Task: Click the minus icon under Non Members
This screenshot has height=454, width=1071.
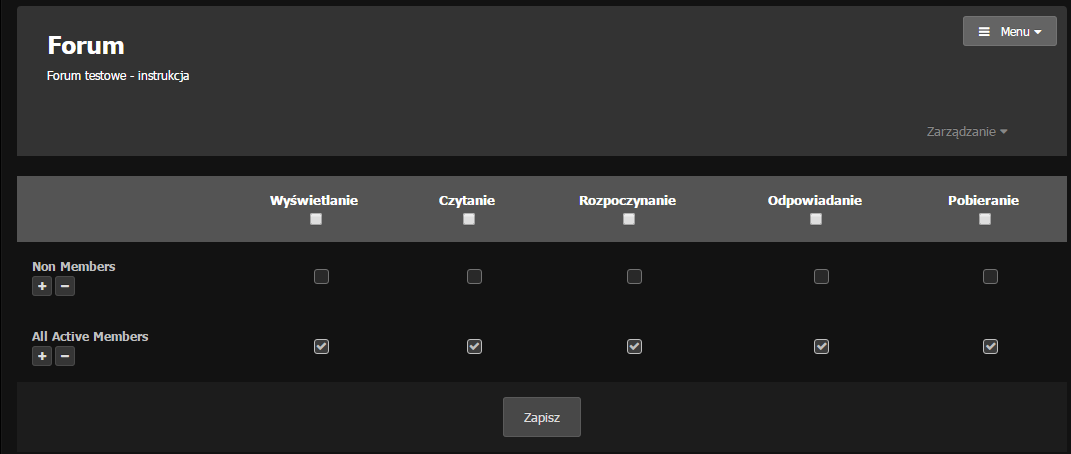Action: (x=64, y=287)
